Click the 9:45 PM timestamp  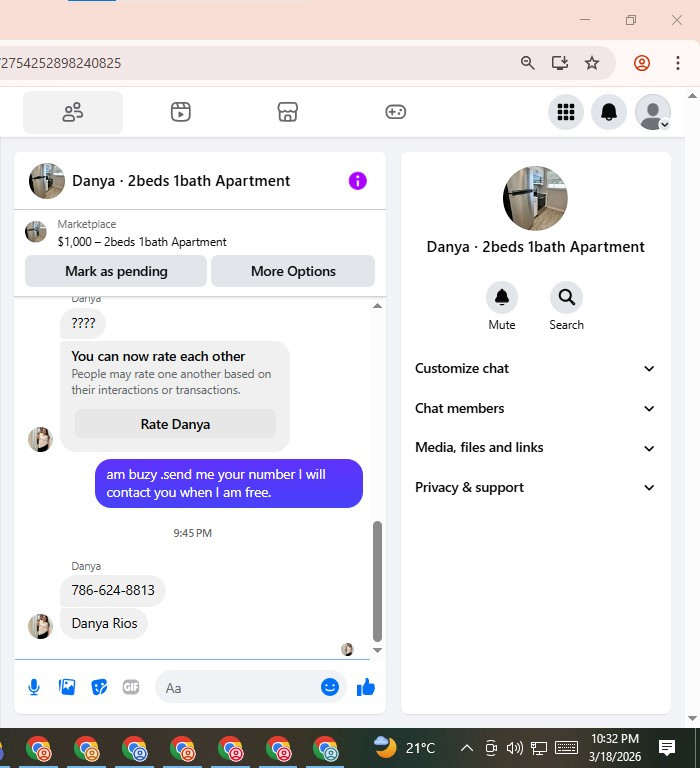click(193, 533)
